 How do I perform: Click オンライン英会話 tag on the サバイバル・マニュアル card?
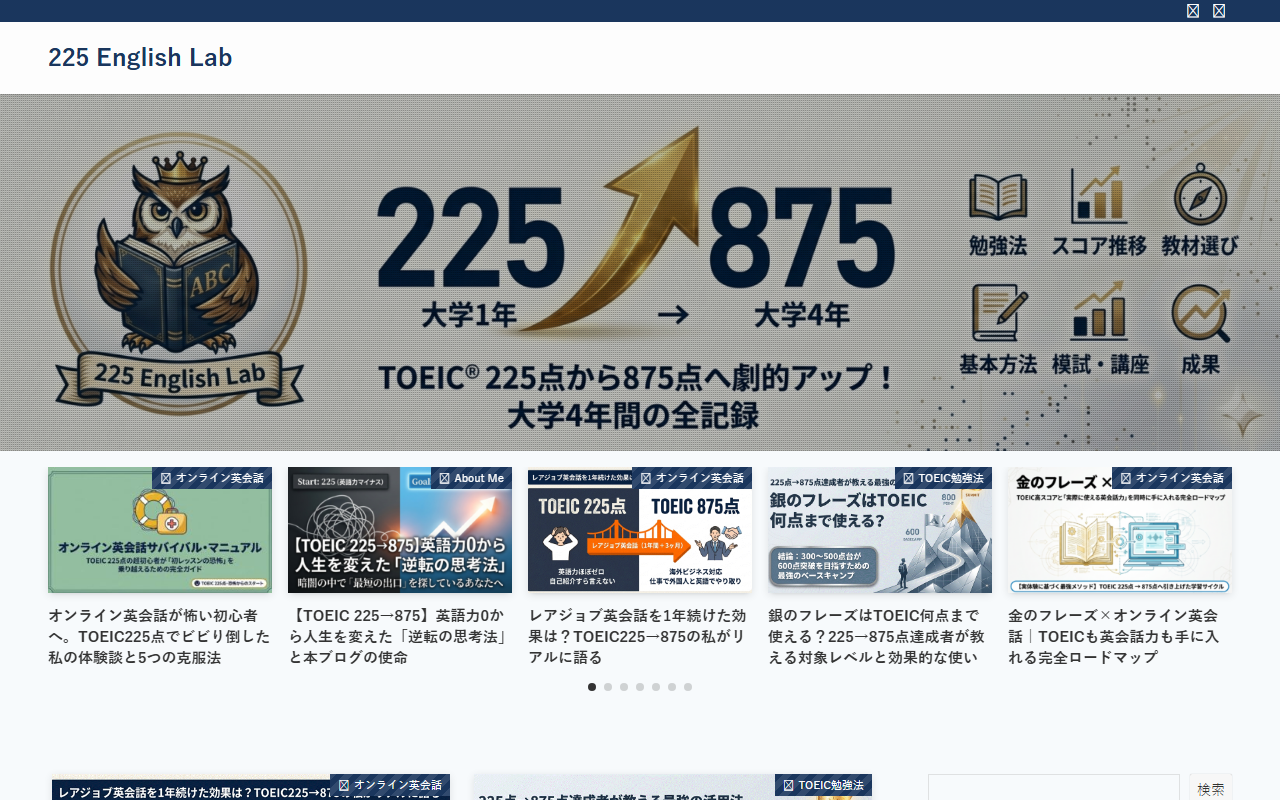point(212,478)
